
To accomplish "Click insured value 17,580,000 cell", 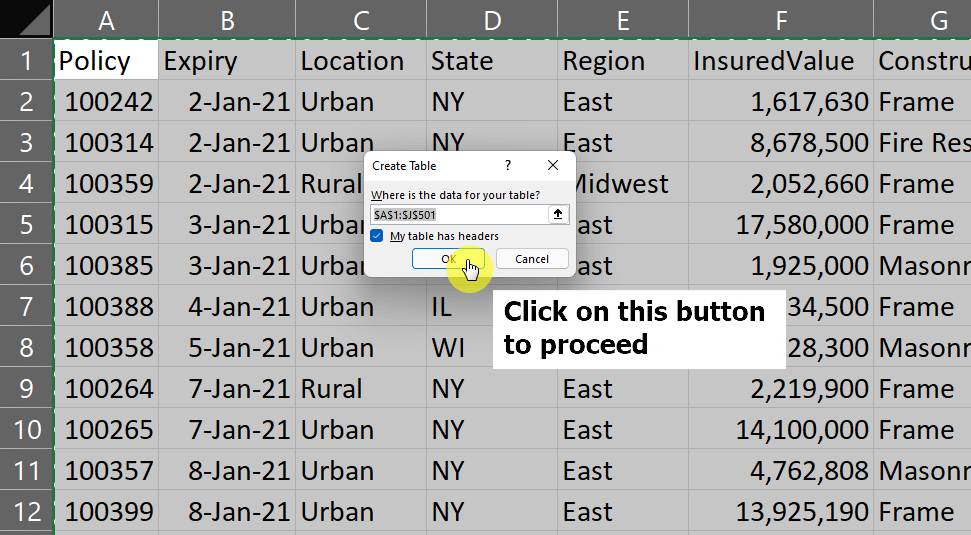I will [781, 224].
